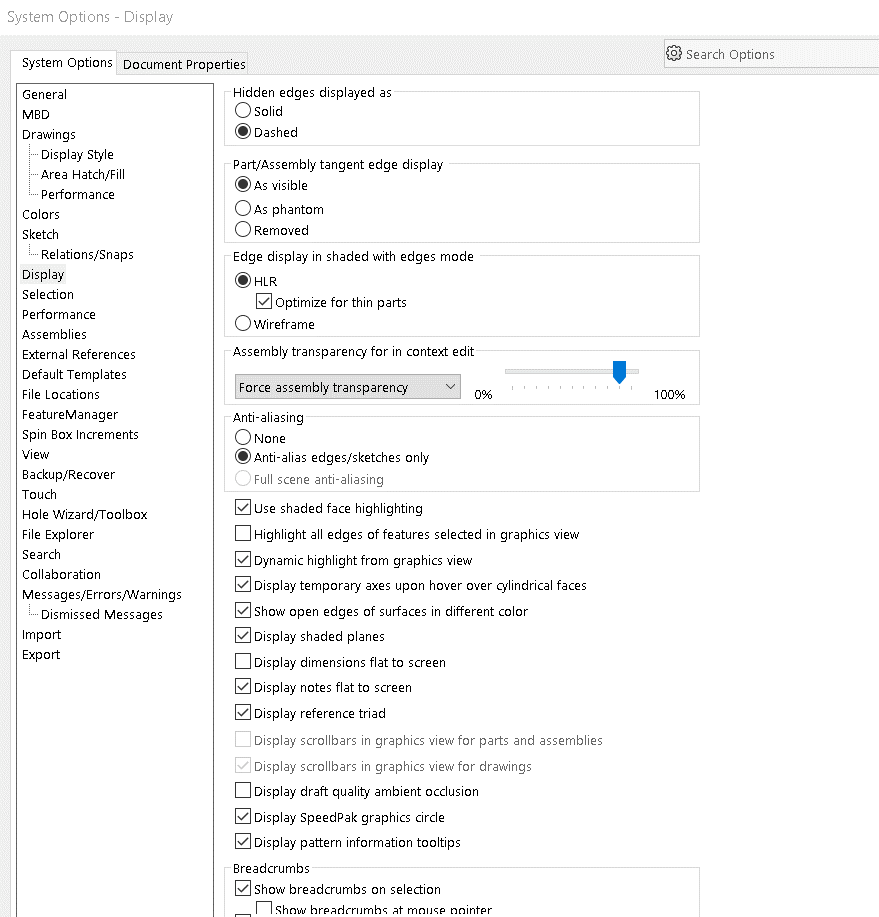The width and height of the screenshot is (879, 917).
Task: Select Dismissed Messages in the tree
Action: (102, 614)
